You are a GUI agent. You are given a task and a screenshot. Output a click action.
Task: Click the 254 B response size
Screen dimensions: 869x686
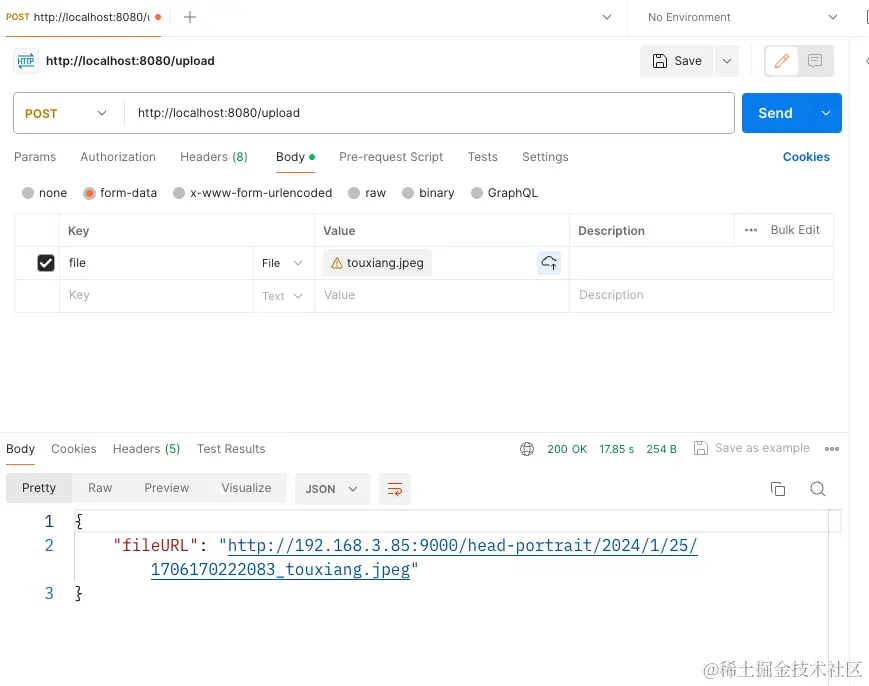point(661,449)
